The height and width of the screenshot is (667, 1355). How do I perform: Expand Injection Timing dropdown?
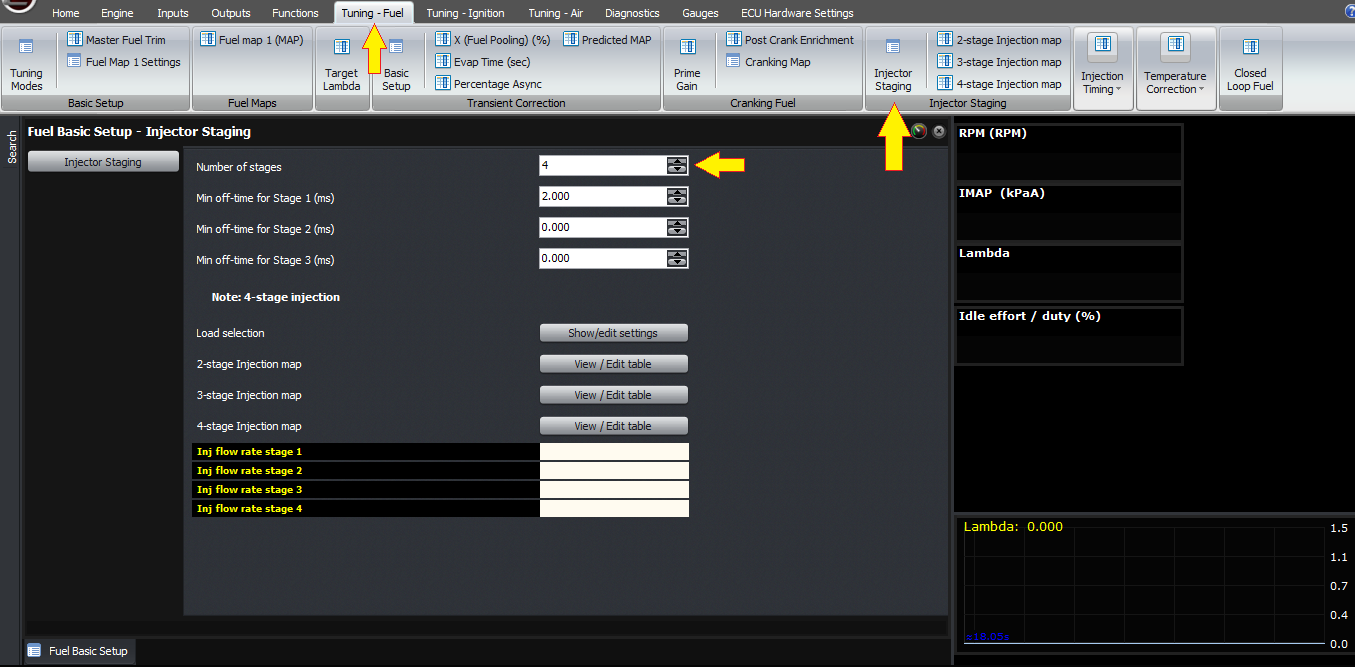1102,67
